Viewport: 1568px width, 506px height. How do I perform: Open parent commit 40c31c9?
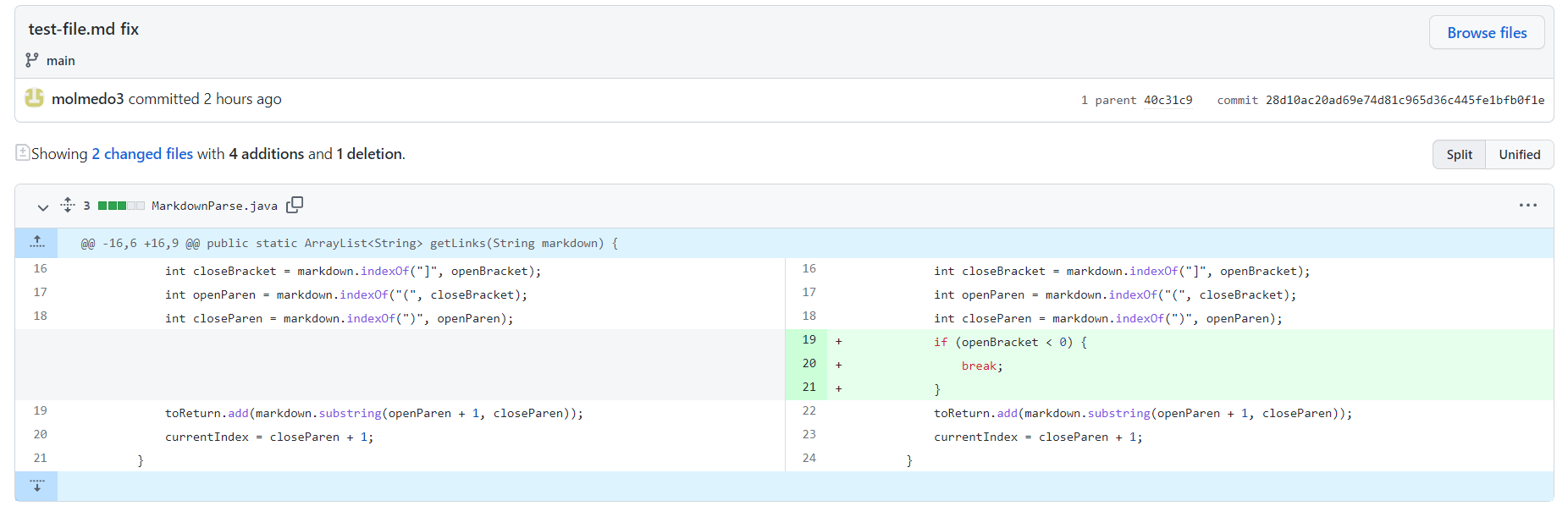(1168, 100)
